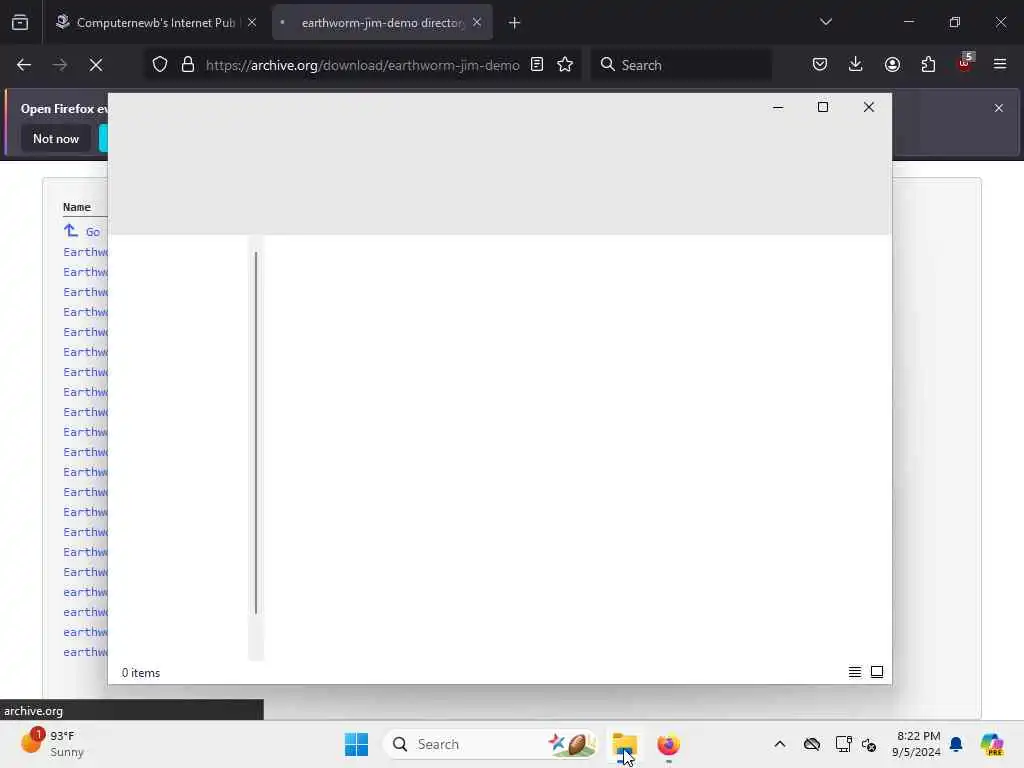Click the Firefox Search box

pos(681,65)
